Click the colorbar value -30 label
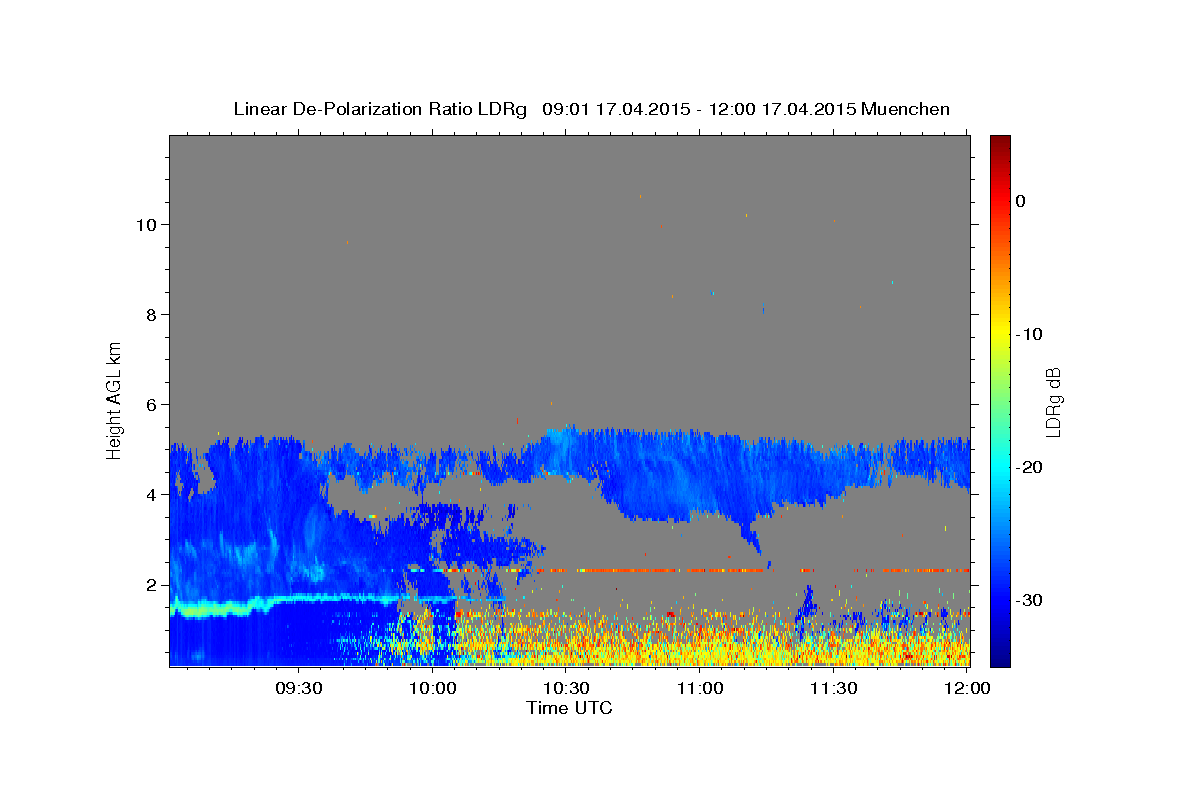Viewport: 1200px width, 800px height. (x=1029, y=600)
